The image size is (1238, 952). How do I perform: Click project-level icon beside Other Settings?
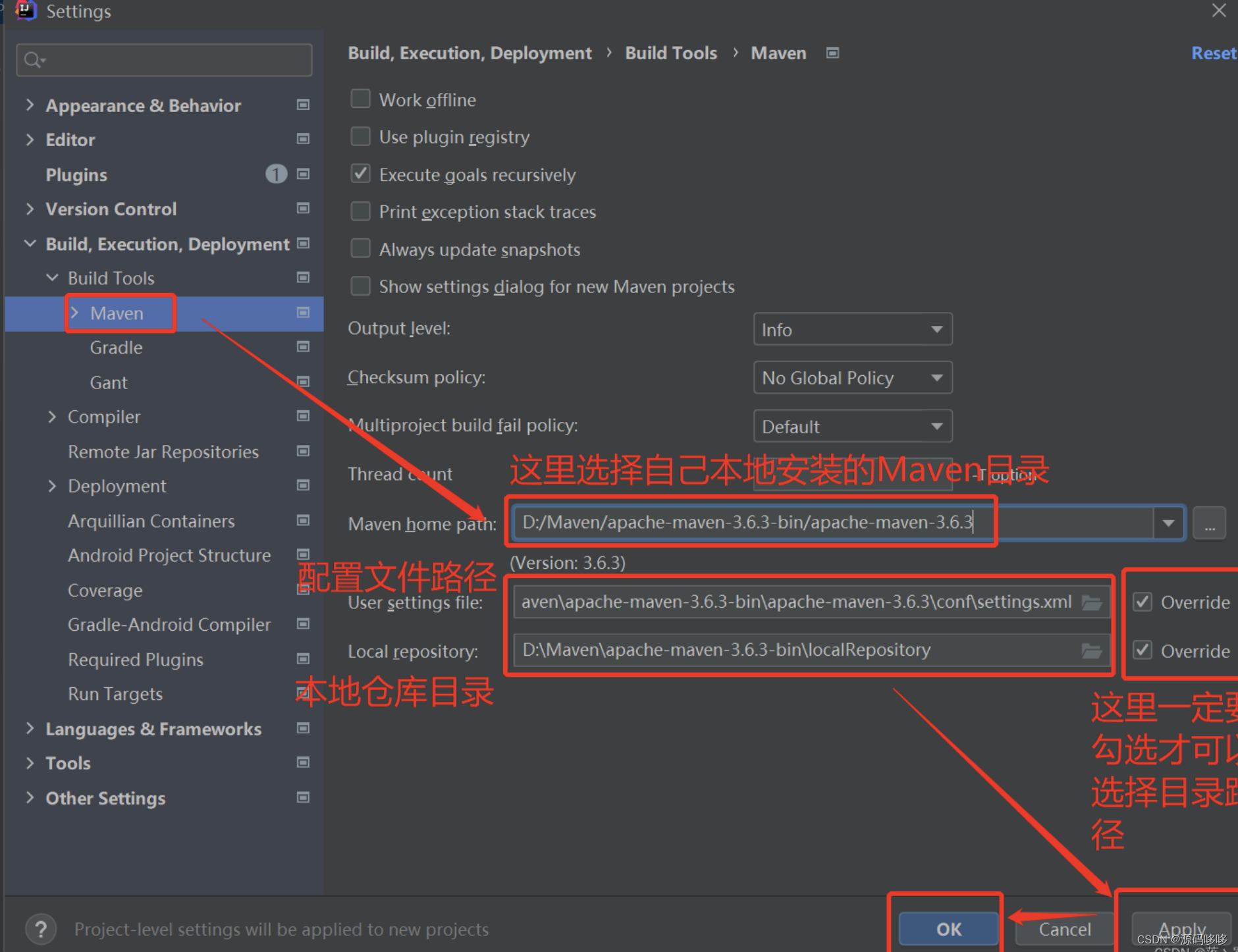click(x=303, y=797)
